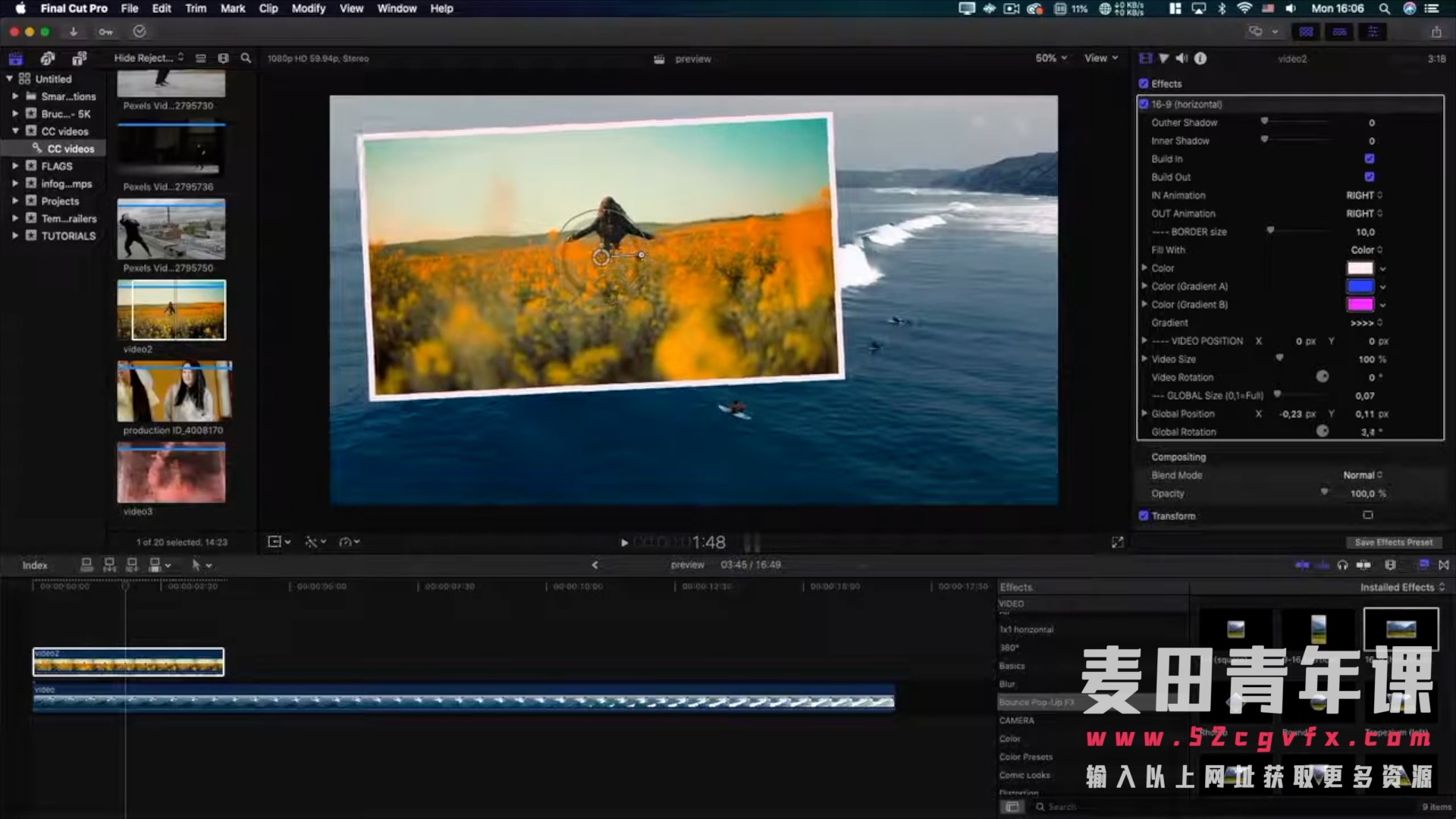Open the File menu
This screenshot has width=1456, height=819.
(x=130, y=8)
